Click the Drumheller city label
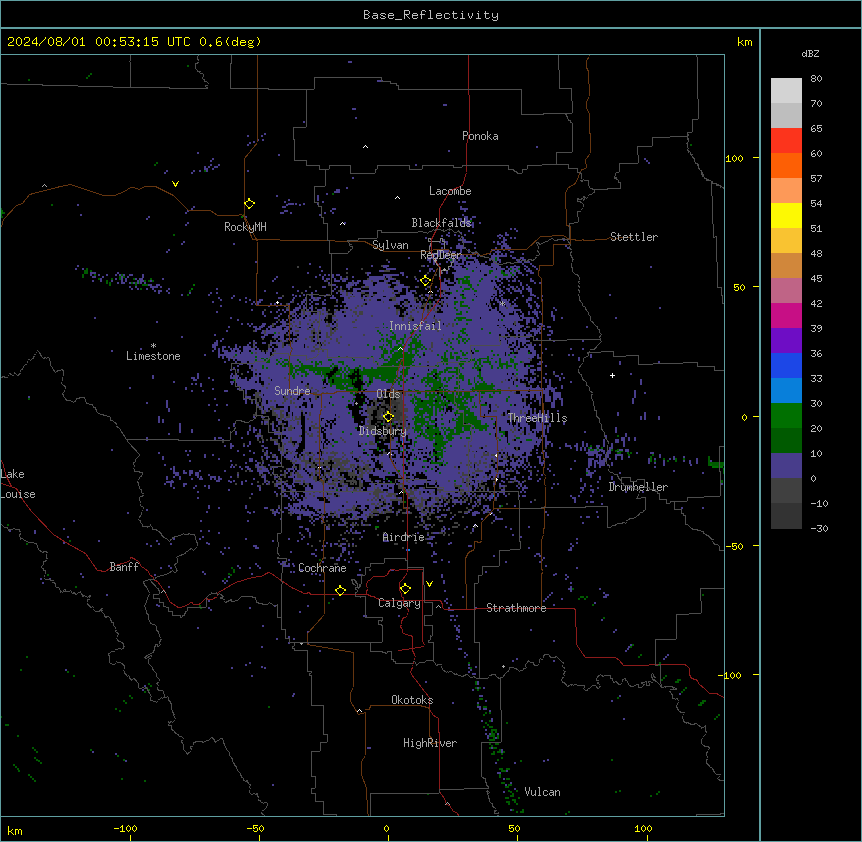The height and width of the screenshot is (842, 862). (x=638, y=487)
